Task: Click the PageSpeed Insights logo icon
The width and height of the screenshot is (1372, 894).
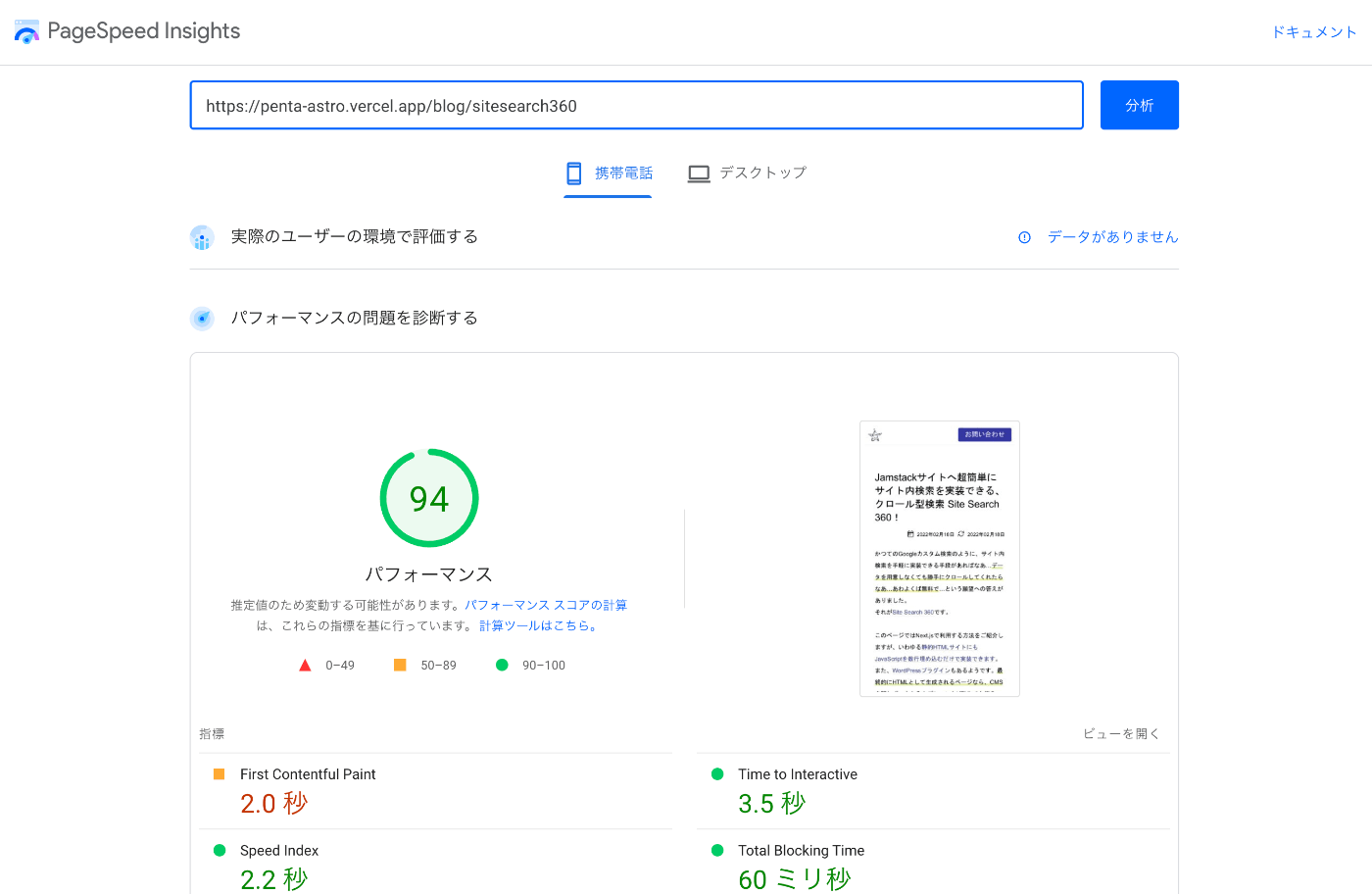Action: 27,31
